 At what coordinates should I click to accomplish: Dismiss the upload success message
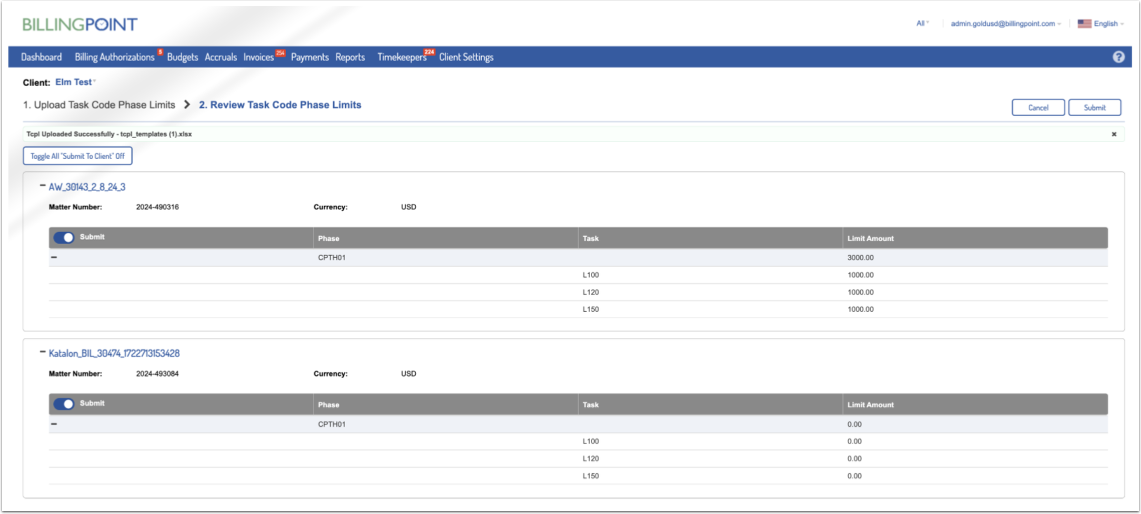point(1114,135)
